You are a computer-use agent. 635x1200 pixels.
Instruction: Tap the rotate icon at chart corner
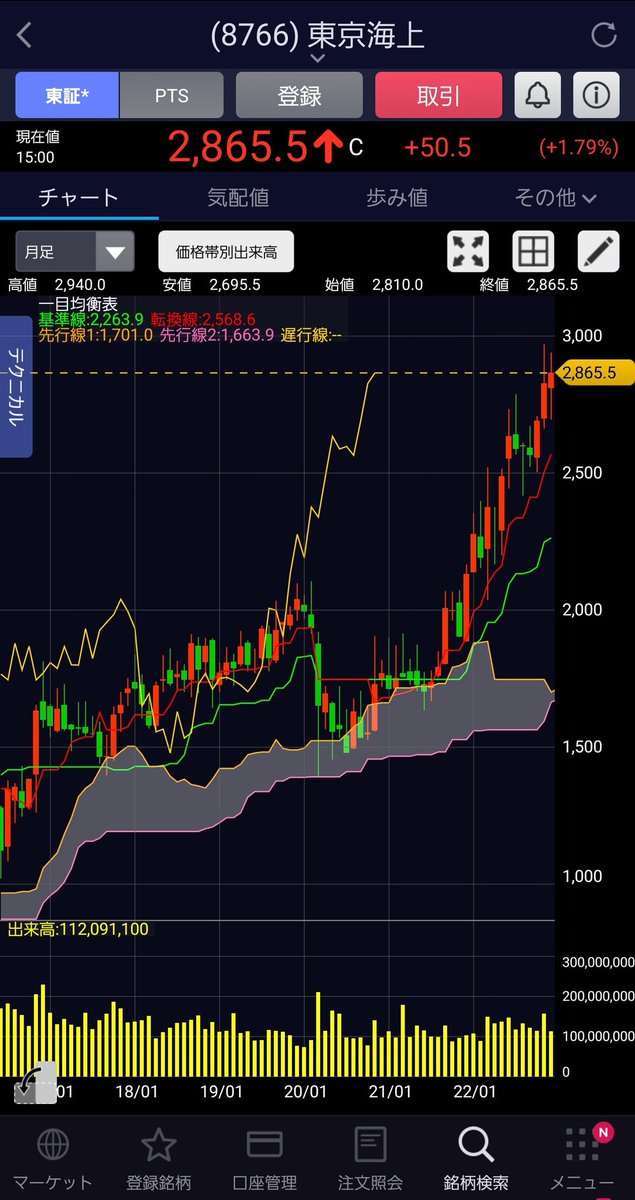pyautogui.click(x=35, y=1085)
